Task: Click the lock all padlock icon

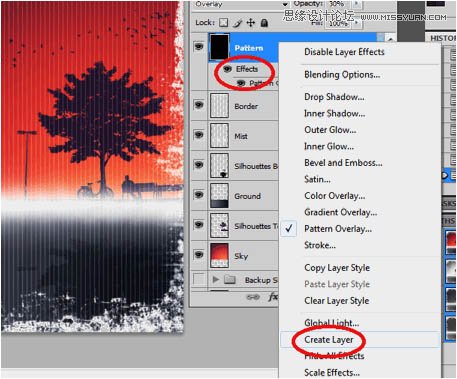Action: (264, 23)
